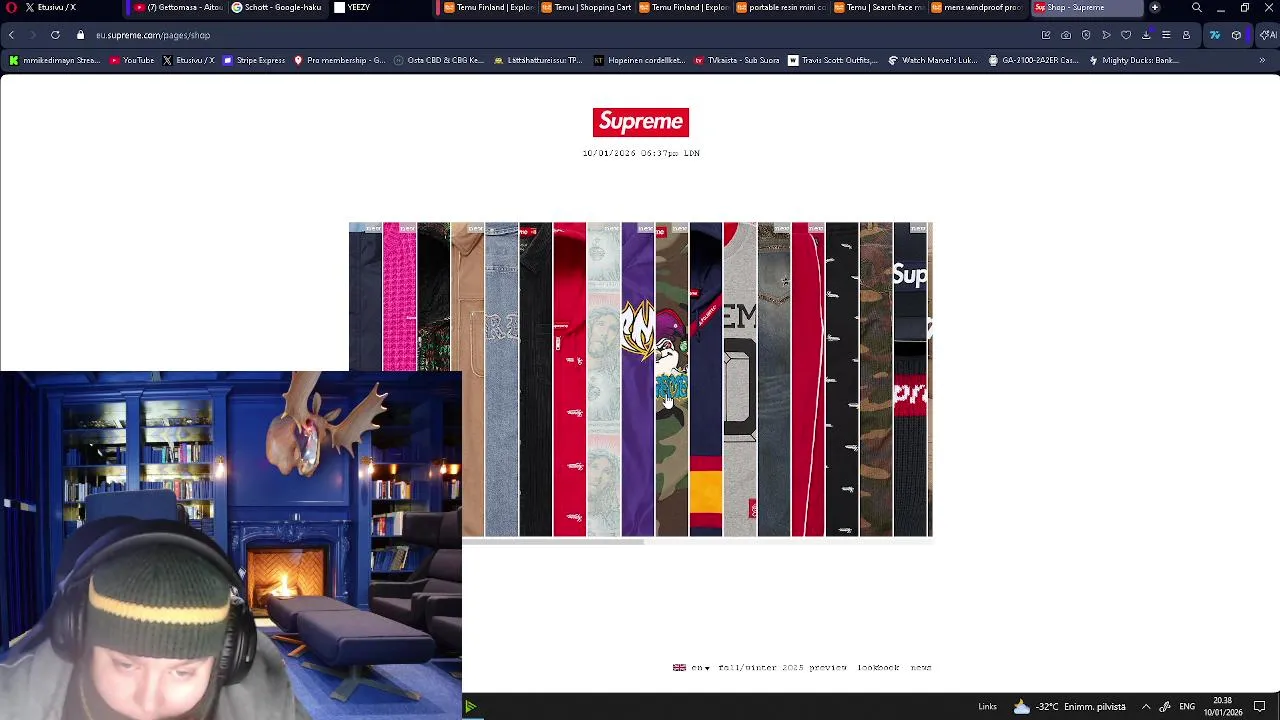Viewport: 1280px width, 720px height.
Task: Click the extensions cube icon
Action: pyautogui.click(x=1236, y=35)
